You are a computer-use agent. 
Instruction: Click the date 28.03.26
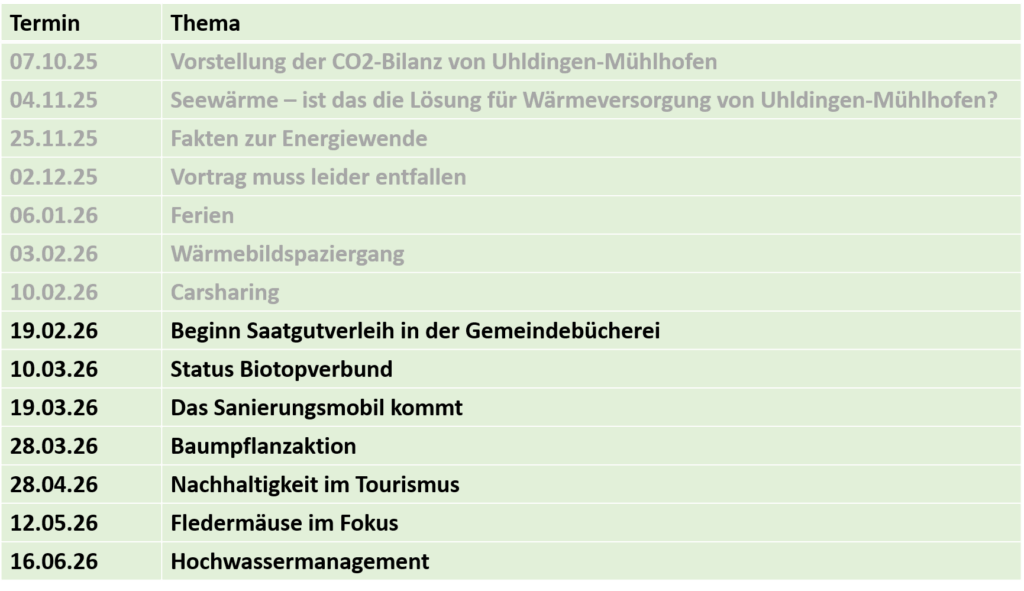click(54, 446)
